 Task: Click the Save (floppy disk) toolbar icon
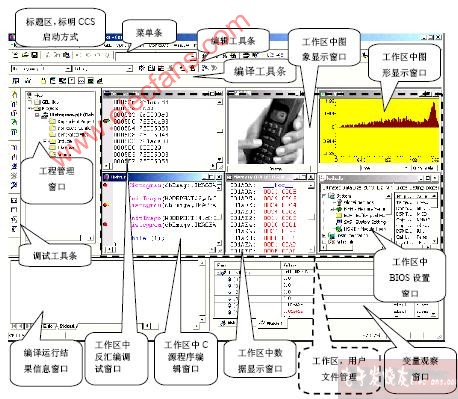[34, 55]
